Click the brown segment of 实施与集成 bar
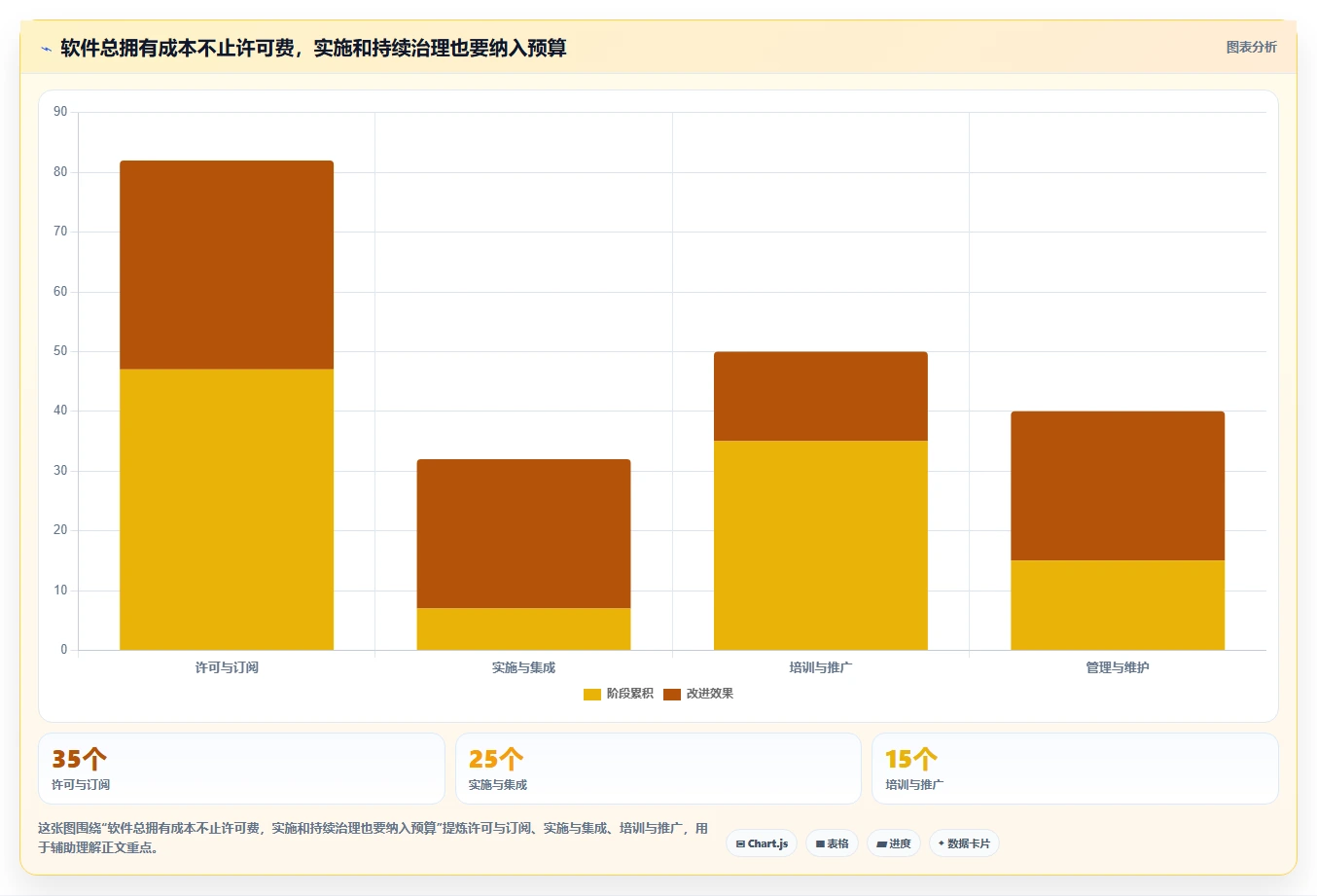 pos(523,533)
